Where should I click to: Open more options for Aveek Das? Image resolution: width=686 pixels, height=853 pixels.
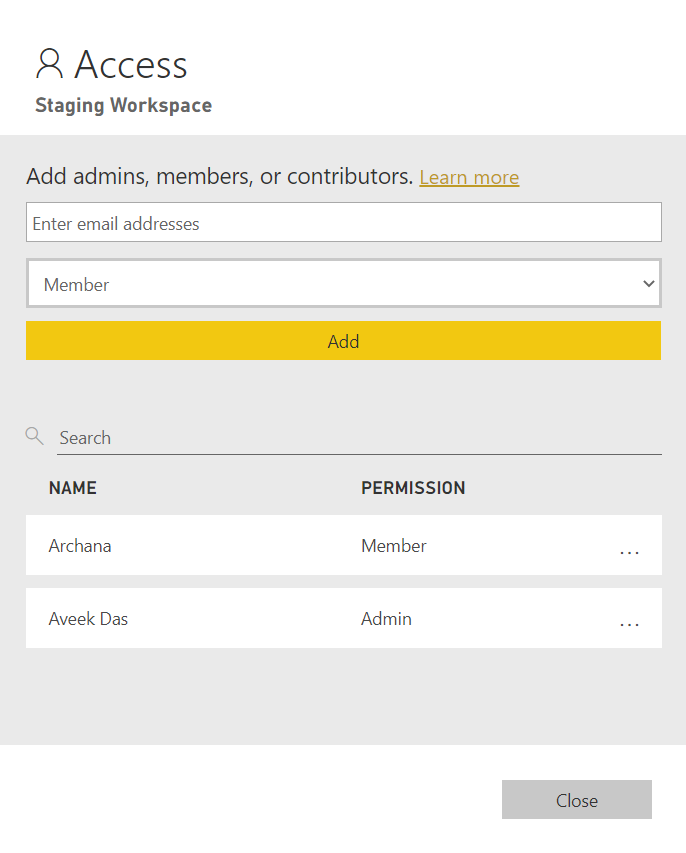[x=629, y=625]
